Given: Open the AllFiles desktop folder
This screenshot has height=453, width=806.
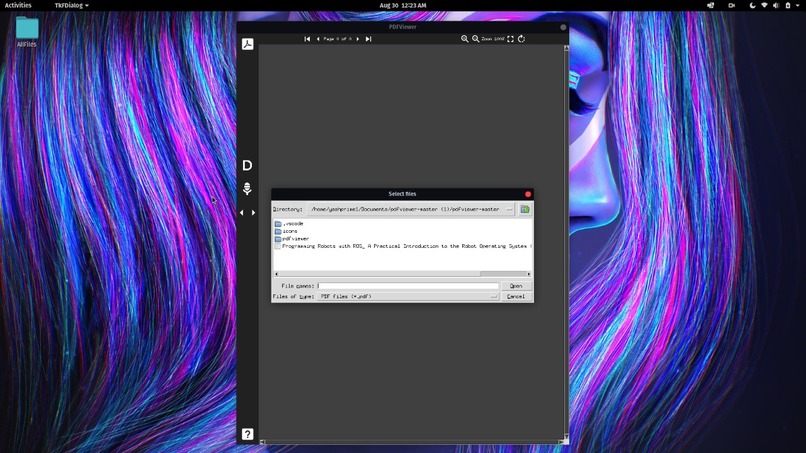Looking at the screenshot, I should [x=27, y=32].
